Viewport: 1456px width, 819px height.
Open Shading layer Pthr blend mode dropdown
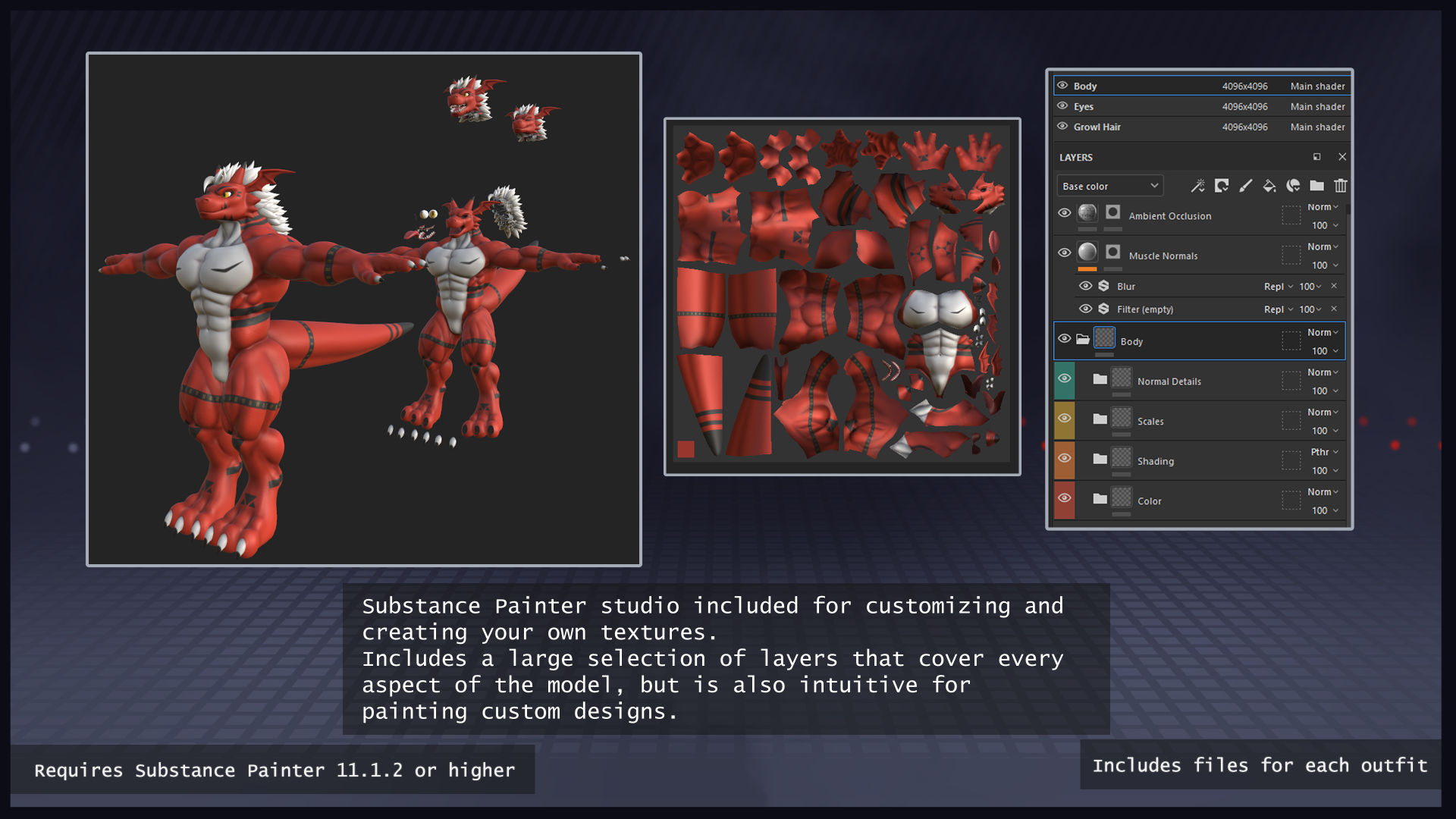[1324, 452]
